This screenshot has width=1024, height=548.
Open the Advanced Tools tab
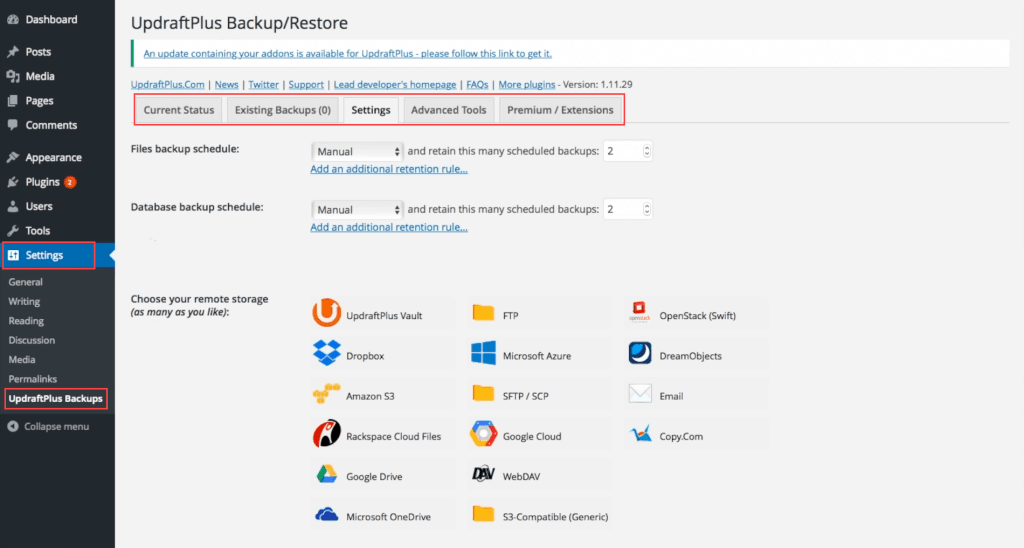click(x=448, y=110)
